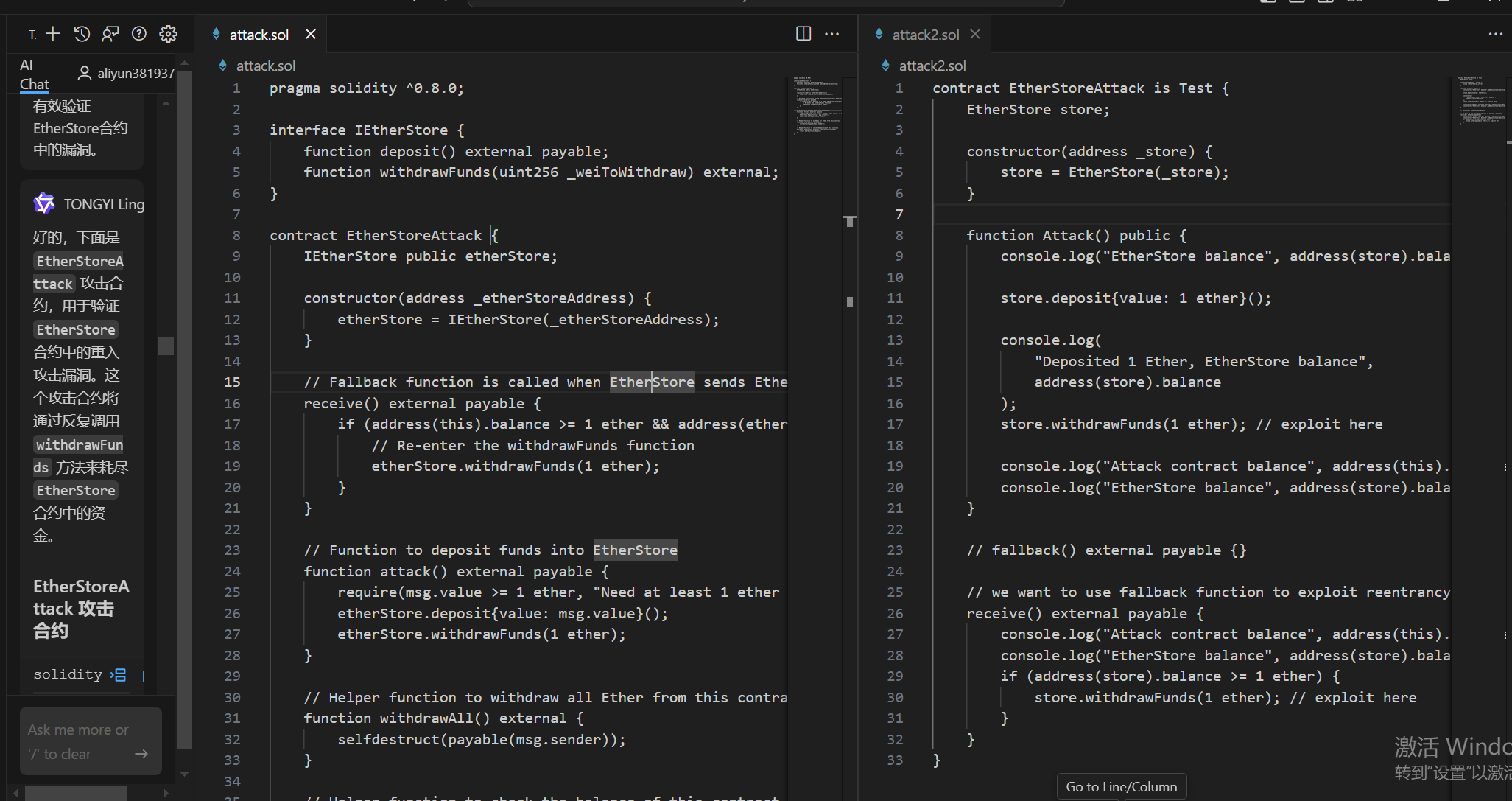
Task: Open help question mark icon
Action: (x=139, y=34)
